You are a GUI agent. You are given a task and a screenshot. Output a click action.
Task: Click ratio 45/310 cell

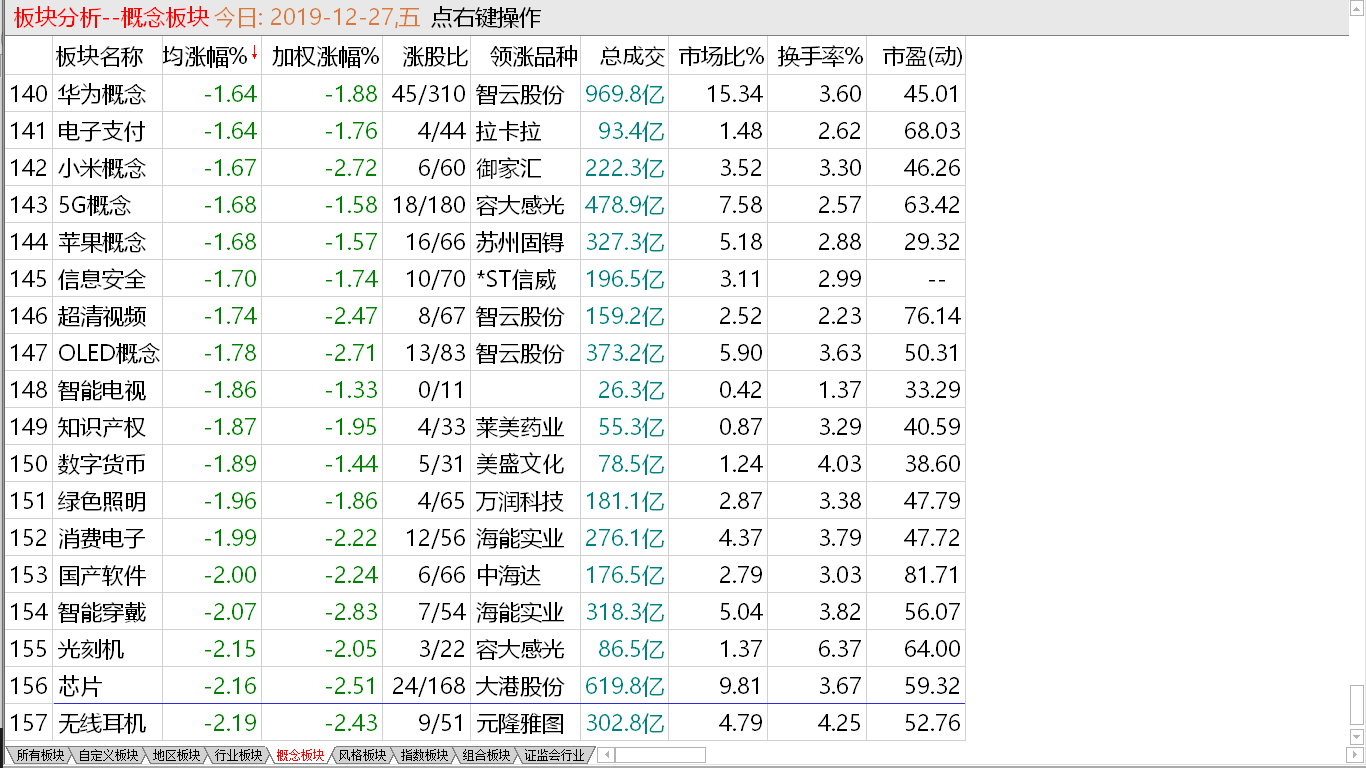tap(429, 94)
